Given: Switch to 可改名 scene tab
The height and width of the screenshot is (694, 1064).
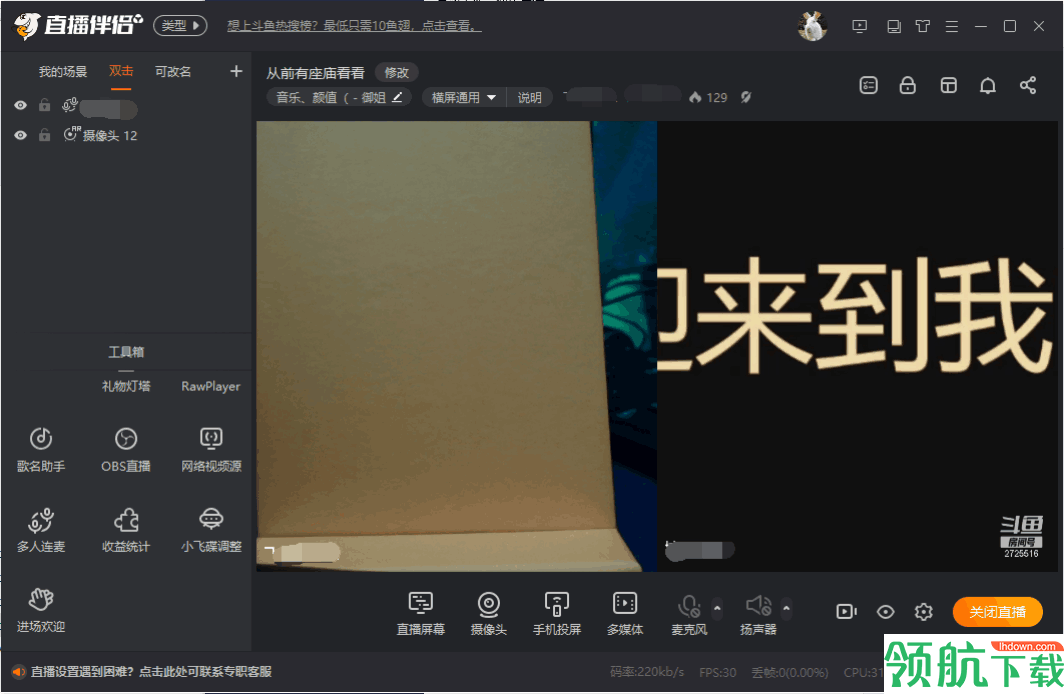Looking at the screenshot, I should point(173,71).
